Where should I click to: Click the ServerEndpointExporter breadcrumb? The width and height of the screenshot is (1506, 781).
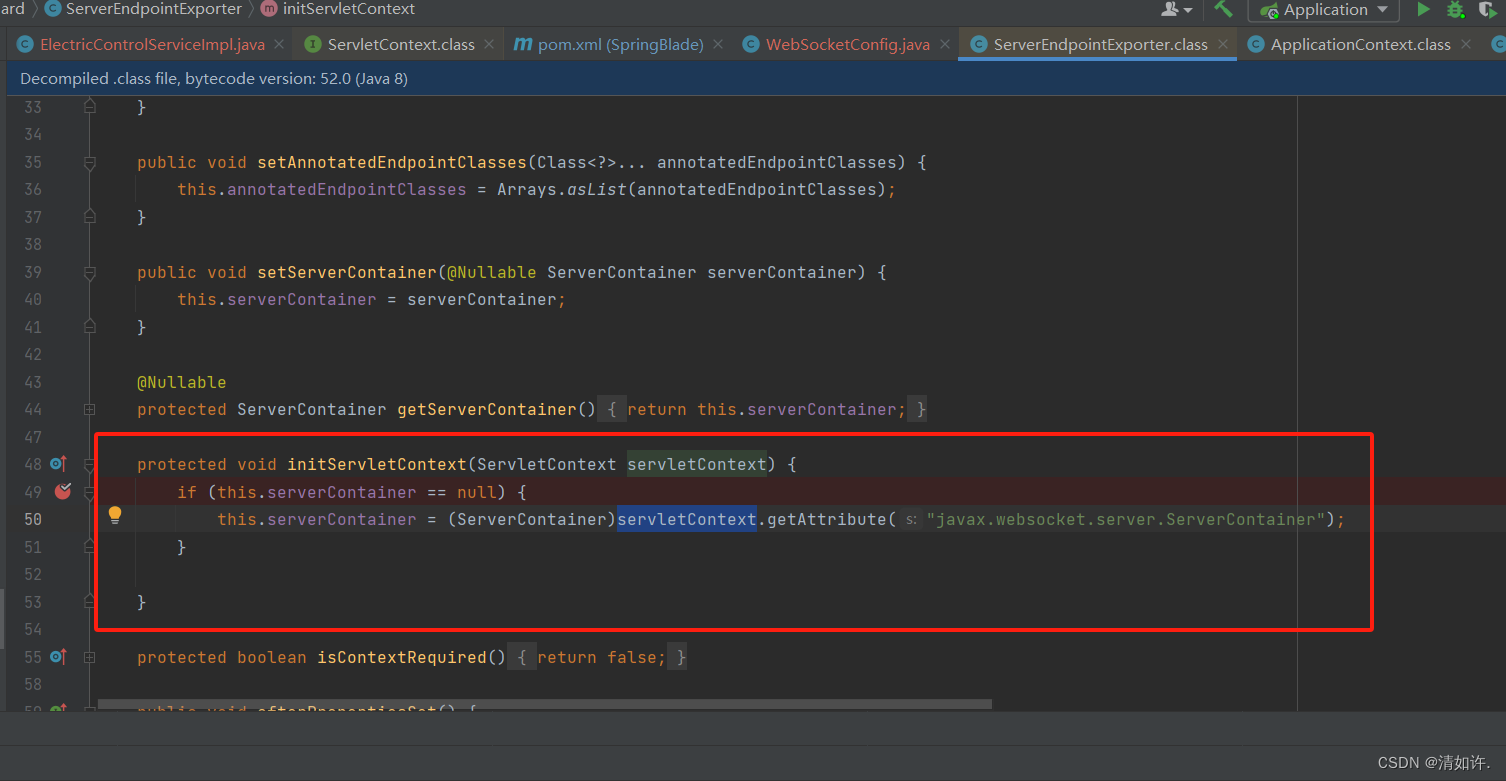153,9
